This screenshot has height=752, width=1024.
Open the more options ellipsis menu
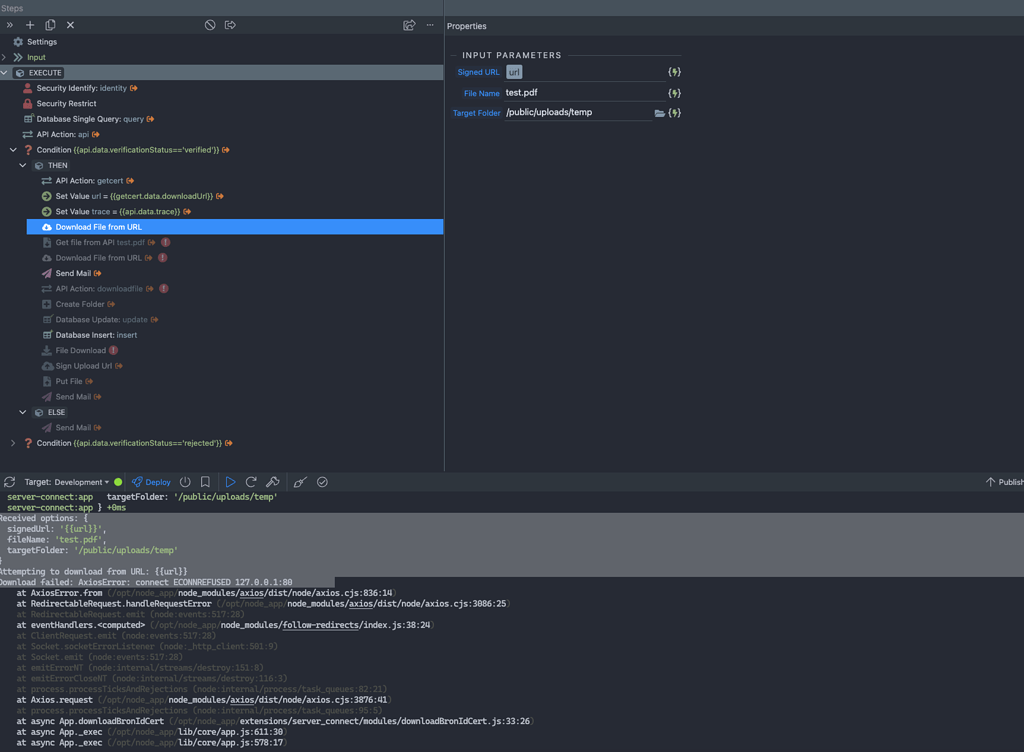tap(429, 24)
